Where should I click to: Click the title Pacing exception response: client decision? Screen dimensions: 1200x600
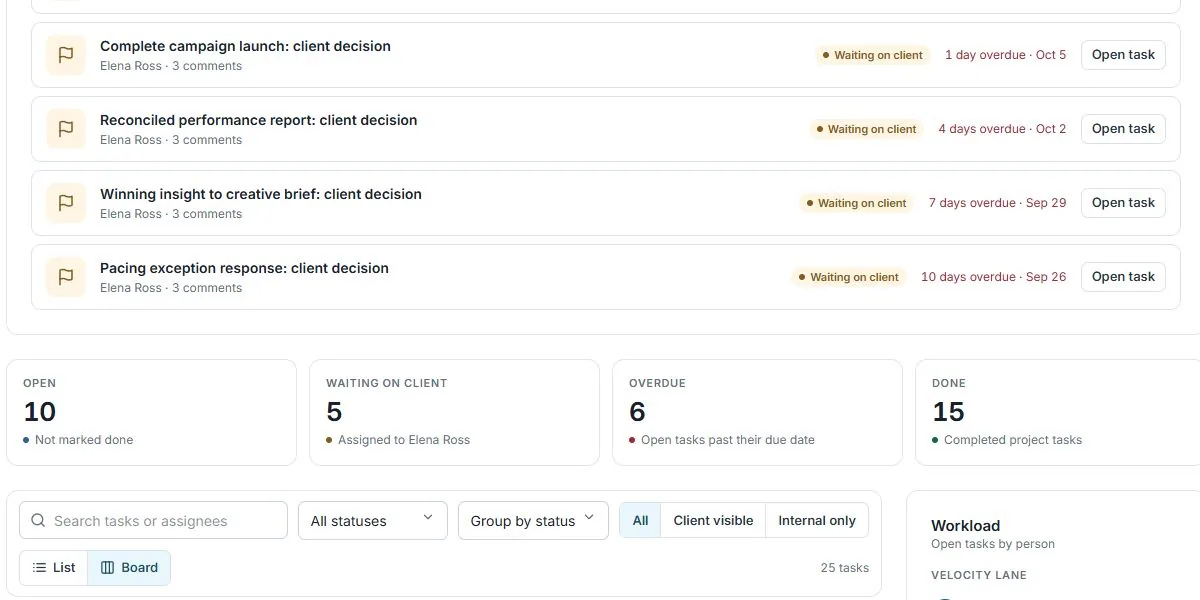pos(244,268)
